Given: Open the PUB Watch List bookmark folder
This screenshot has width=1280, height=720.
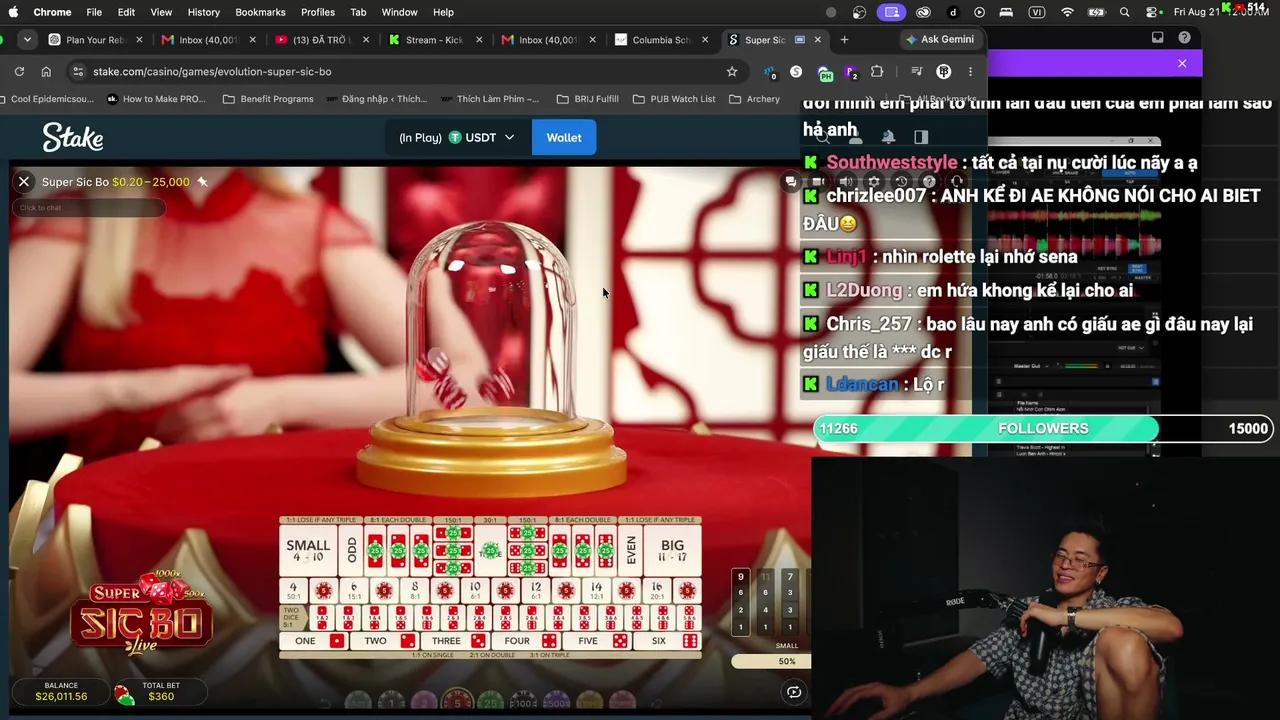Looking at the screenshot, I should click(x=673, y=99).
